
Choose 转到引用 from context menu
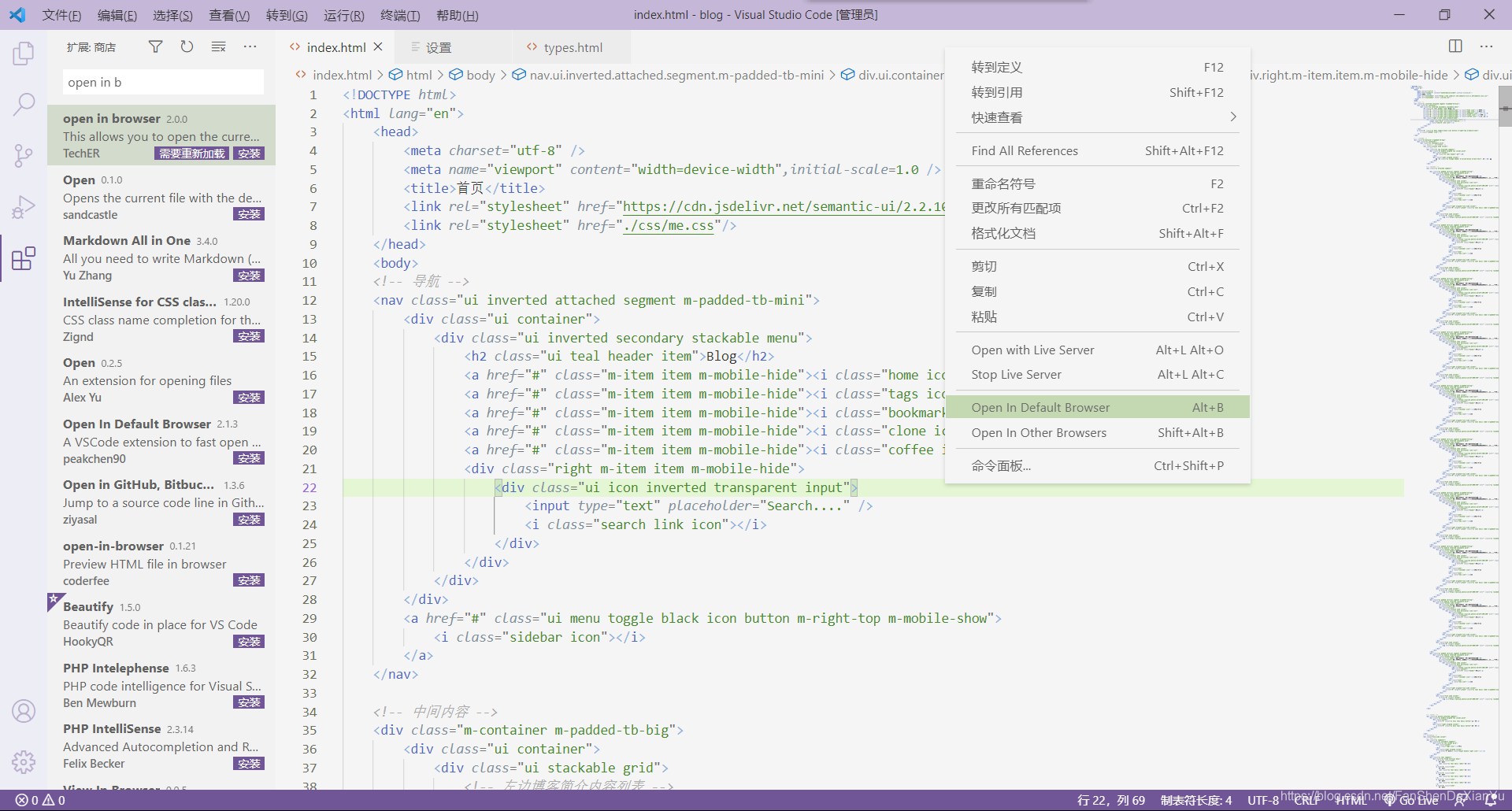[1097, 93]
